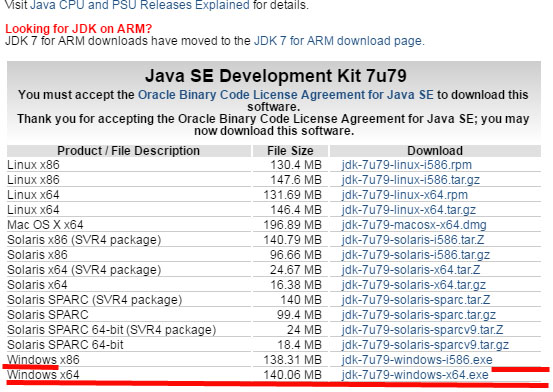
Task: Open JDK 7 for ARM download page link
Action: coord(338,41)
